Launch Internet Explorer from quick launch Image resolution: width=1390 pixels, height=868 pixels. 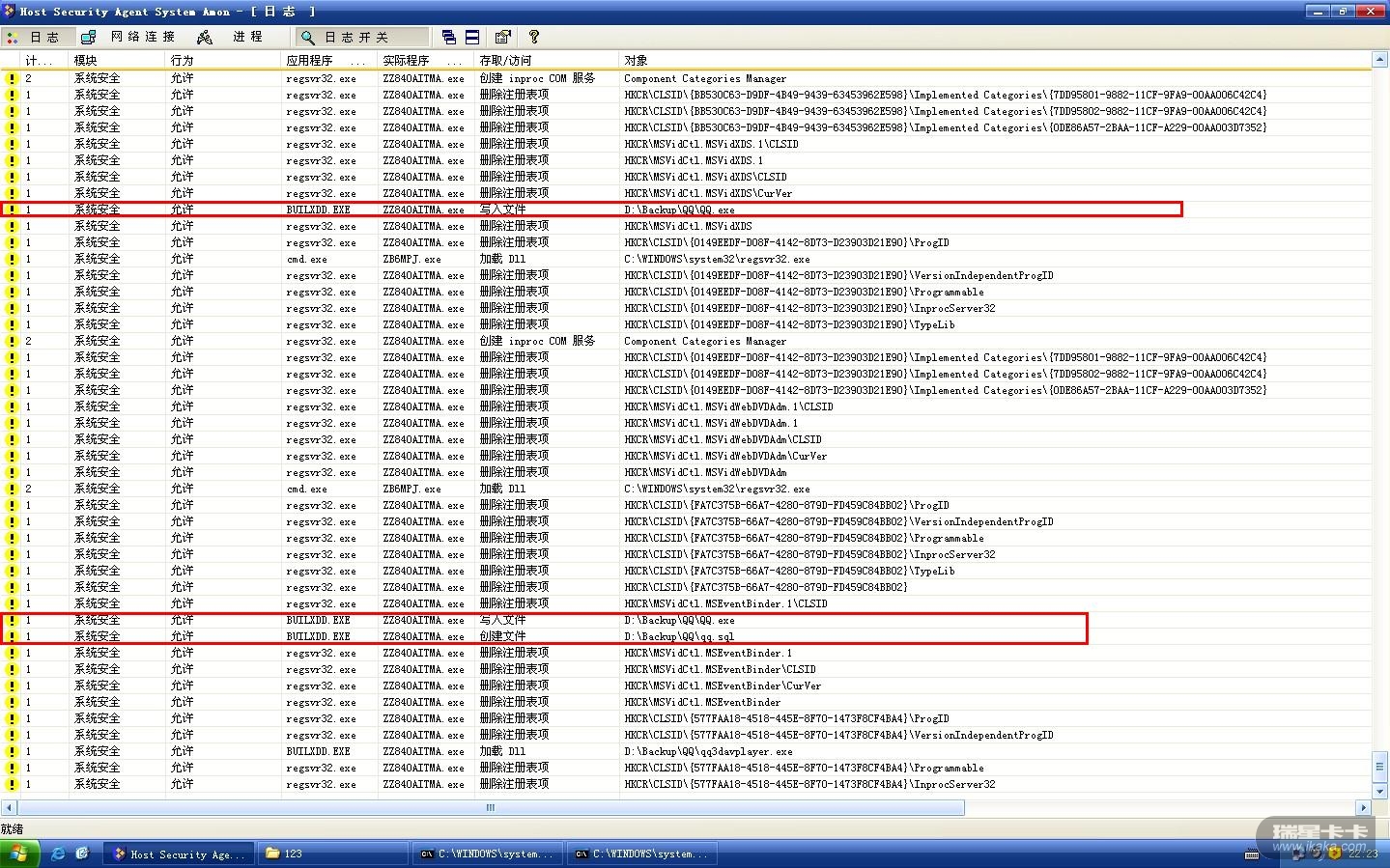[x=58, y=854]
